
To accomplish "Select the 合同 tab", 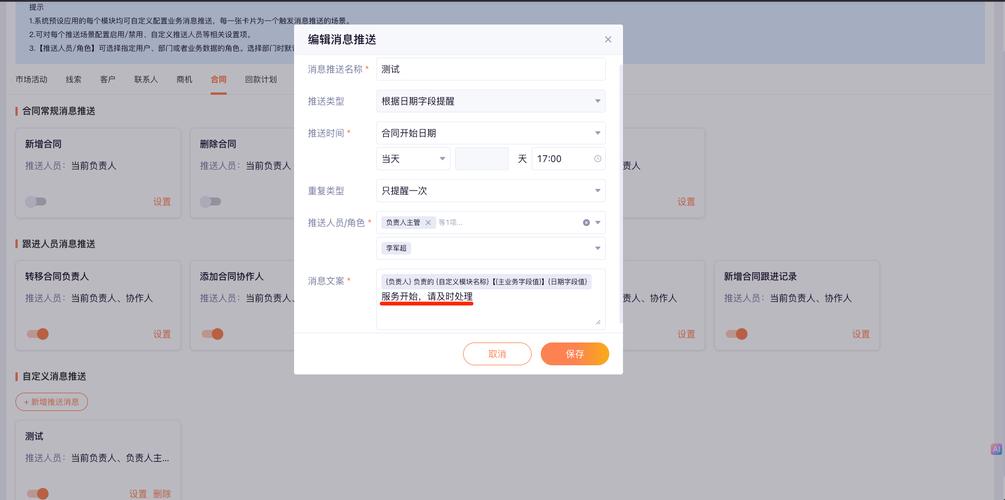I will click(x=219, y=79).
